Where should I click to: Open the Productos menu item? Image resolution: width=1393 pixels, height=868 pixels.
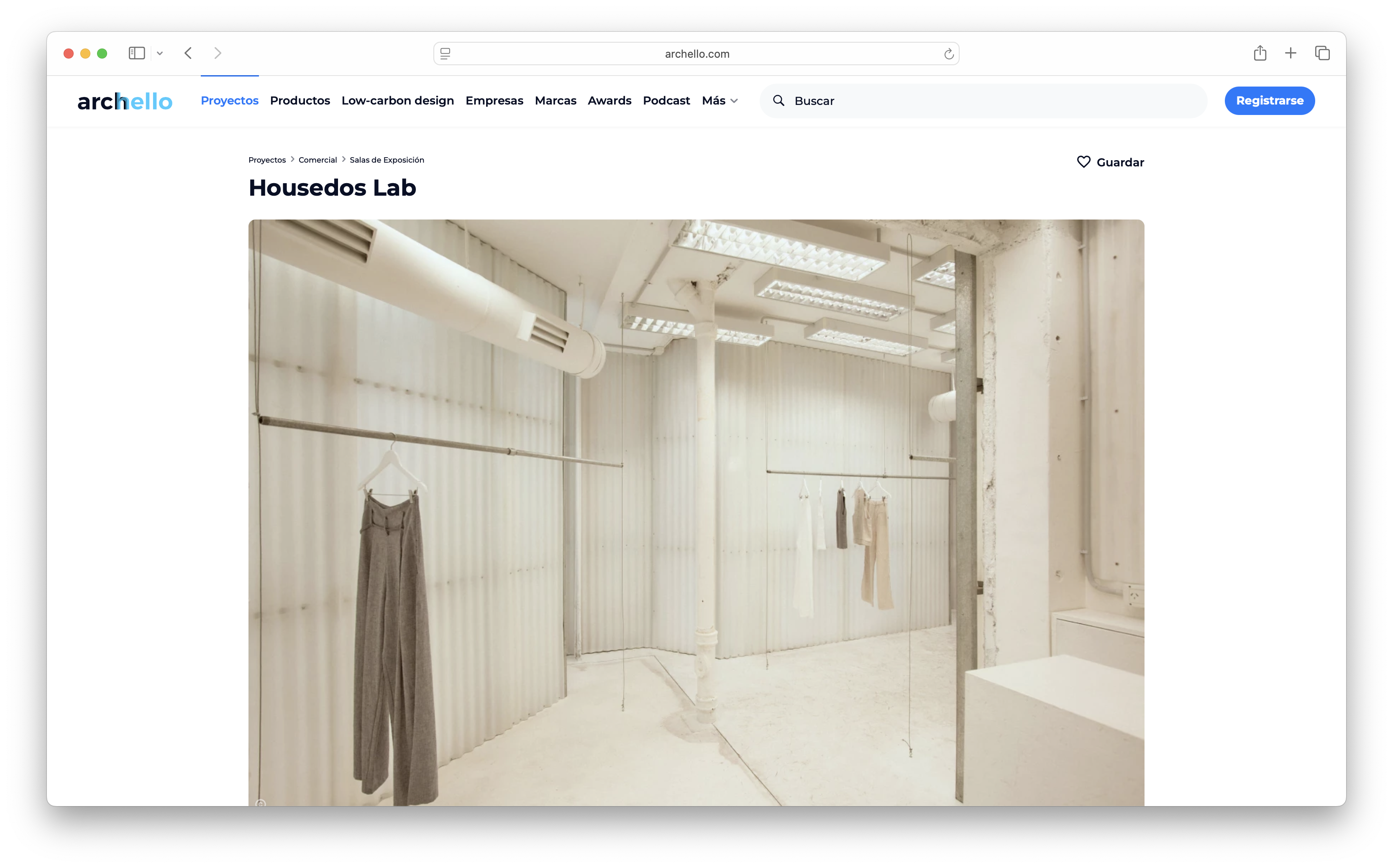point(300,100)
